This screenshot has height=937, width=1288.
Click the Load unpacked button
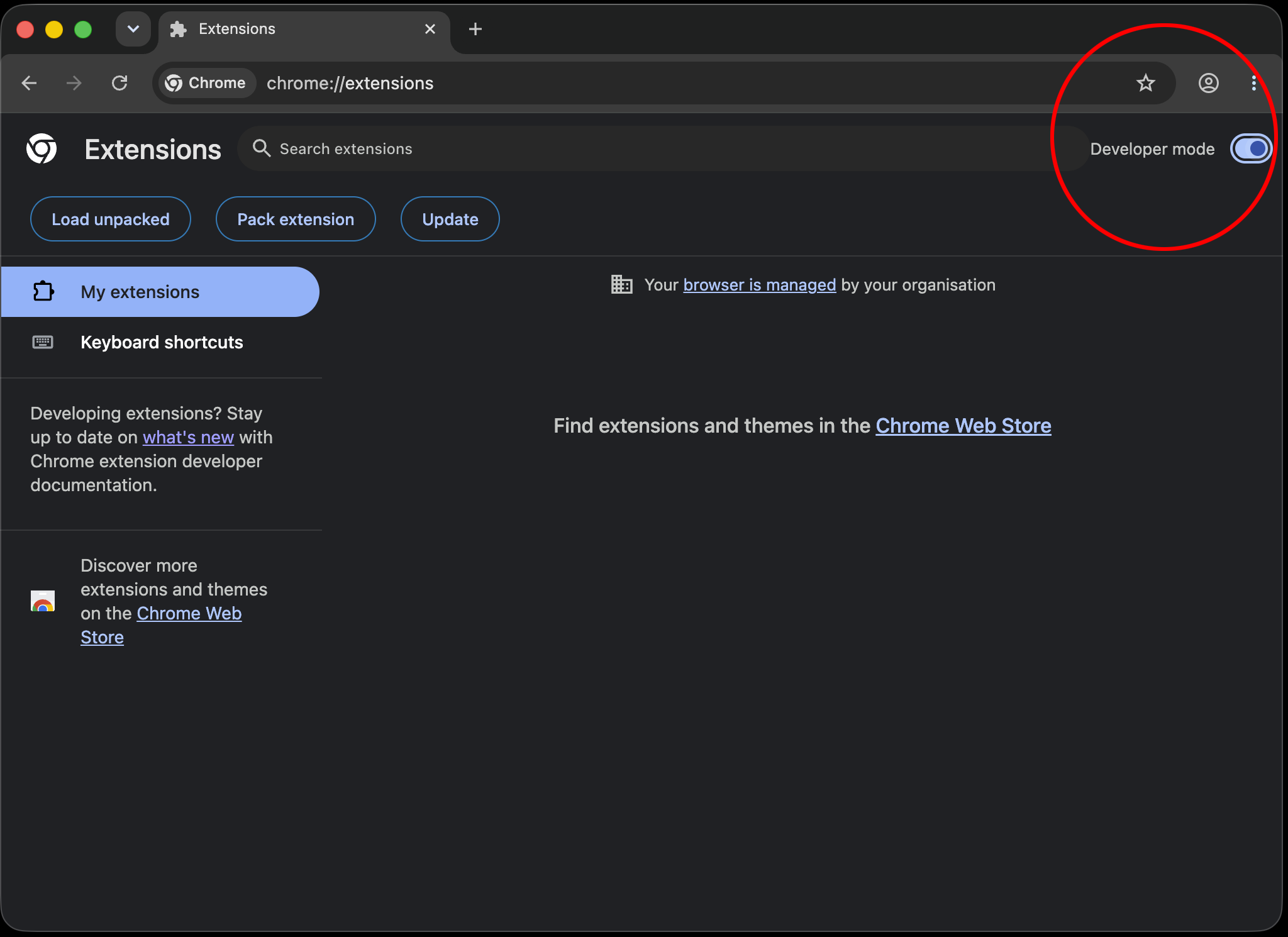click(111, 219)
